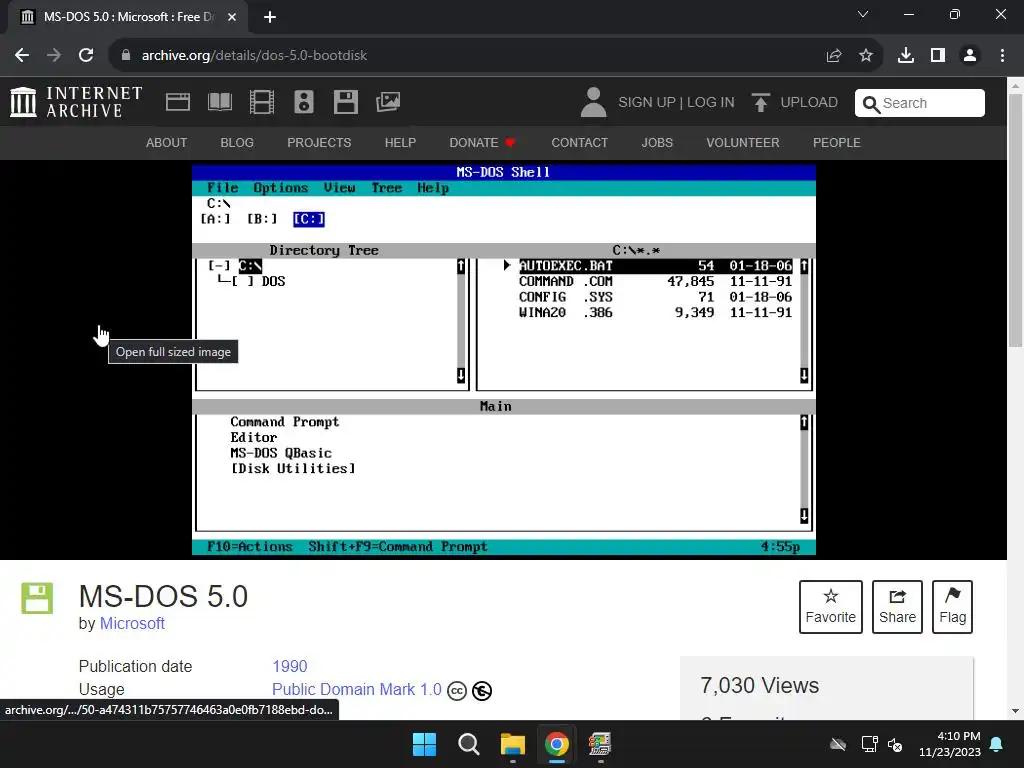Click the Chrome taskbar icon

point(556,744)
